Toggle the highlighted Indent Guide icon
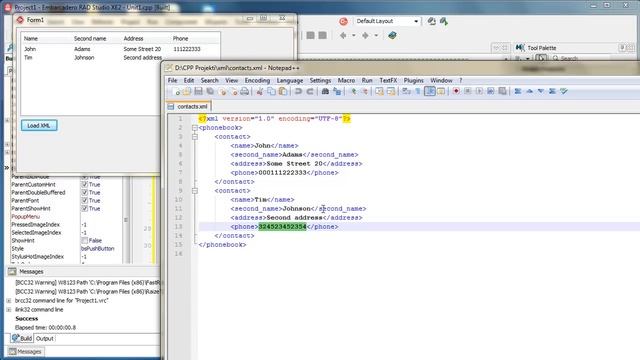This screenshot has width=640, height=360. 429,92
